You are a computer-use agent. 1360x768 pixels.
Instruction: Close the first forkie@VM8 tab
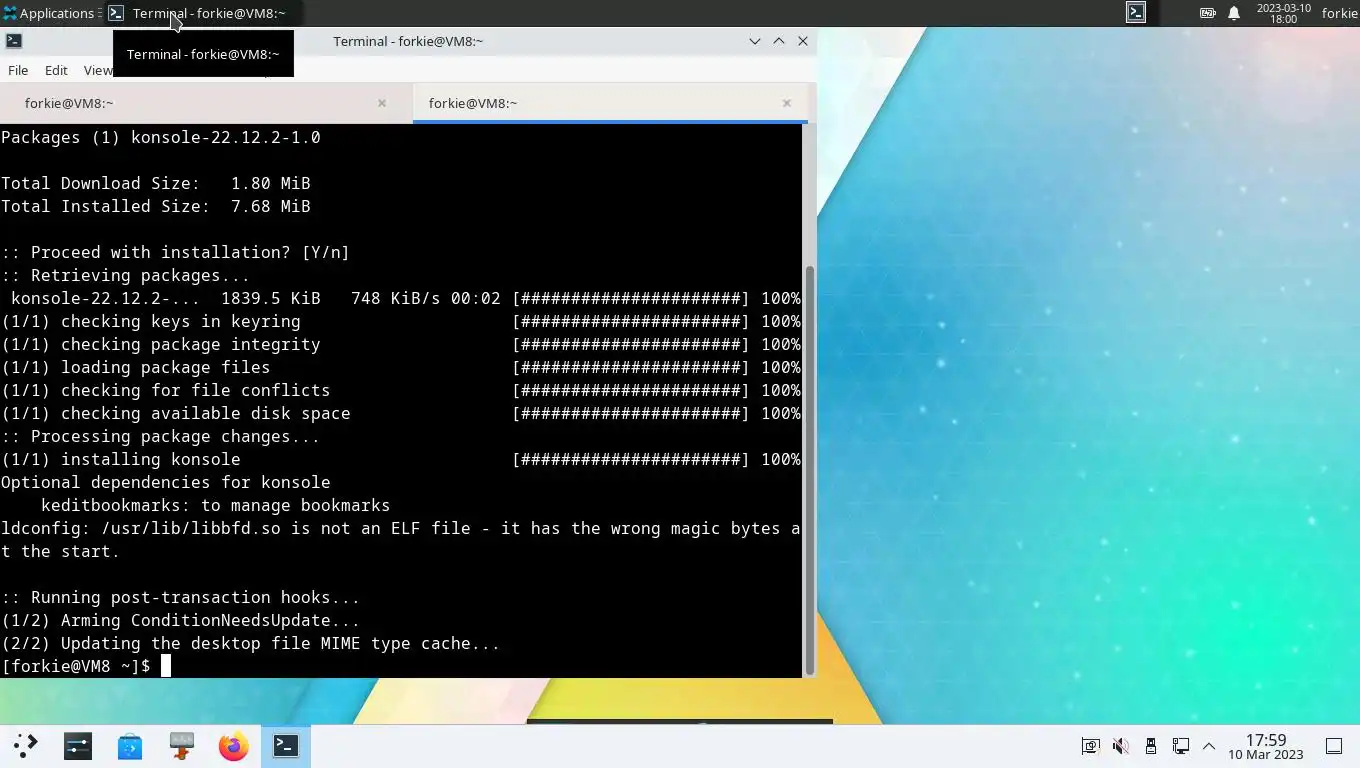(x=382, y=103)
